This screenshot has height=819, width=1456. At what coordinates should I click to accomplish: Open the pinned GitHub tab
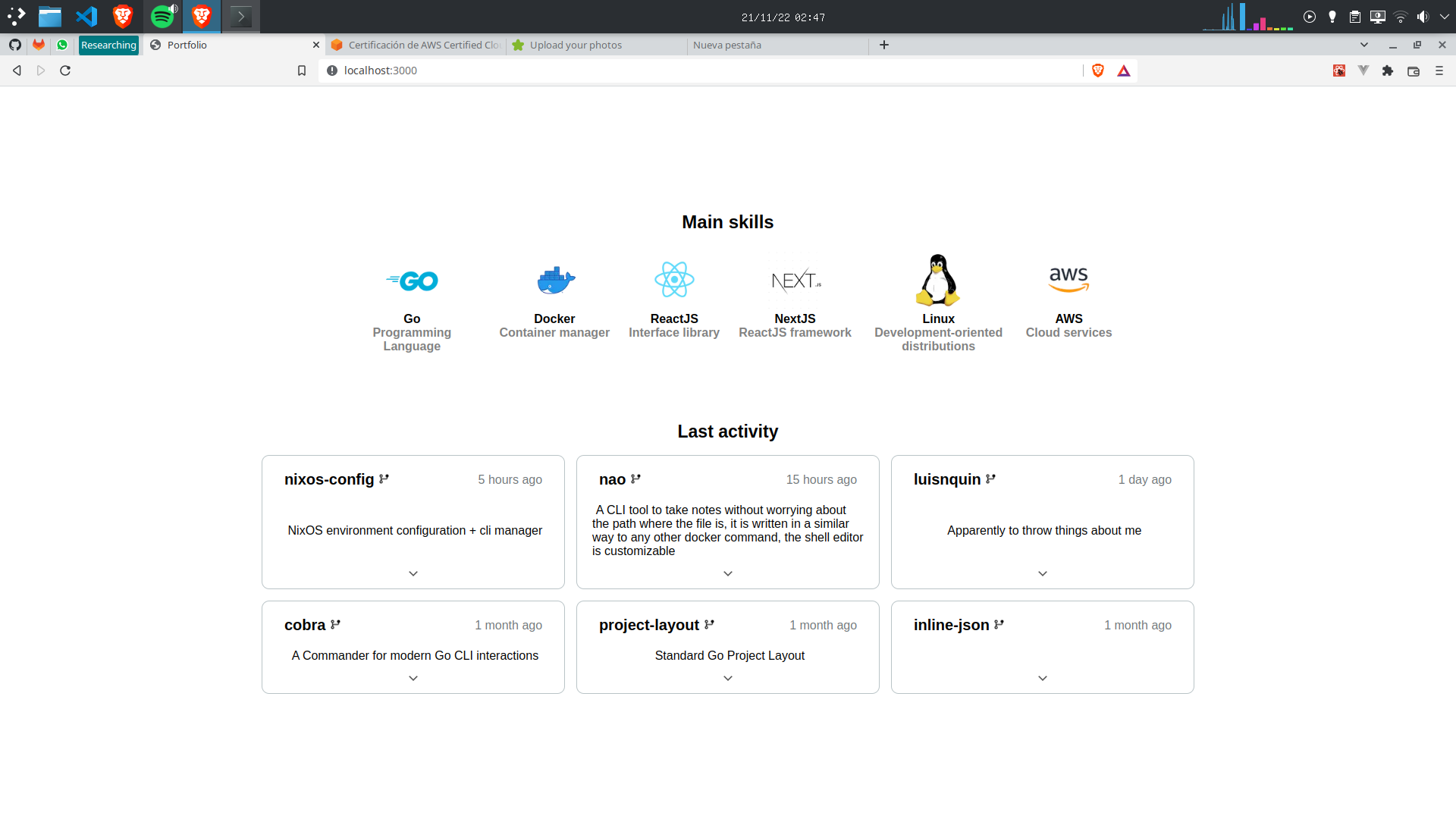pos(14,45)
